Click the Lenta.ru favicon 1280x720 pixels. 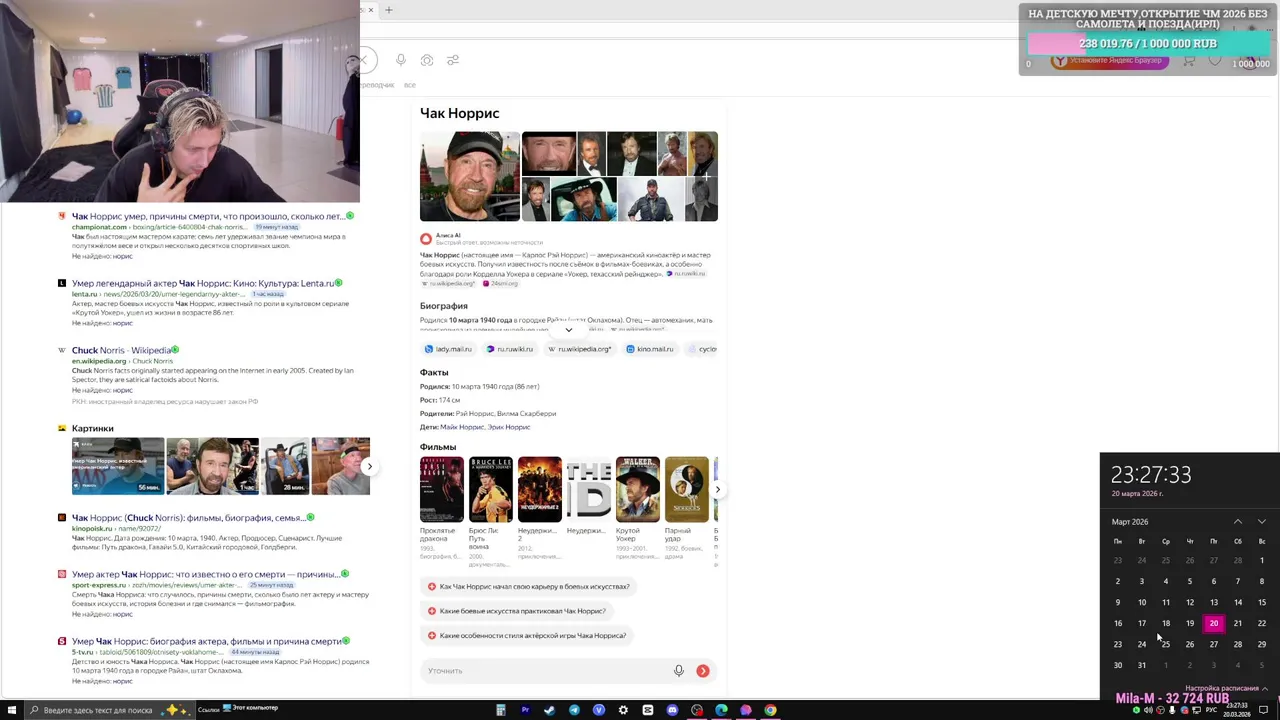[62, 283]
